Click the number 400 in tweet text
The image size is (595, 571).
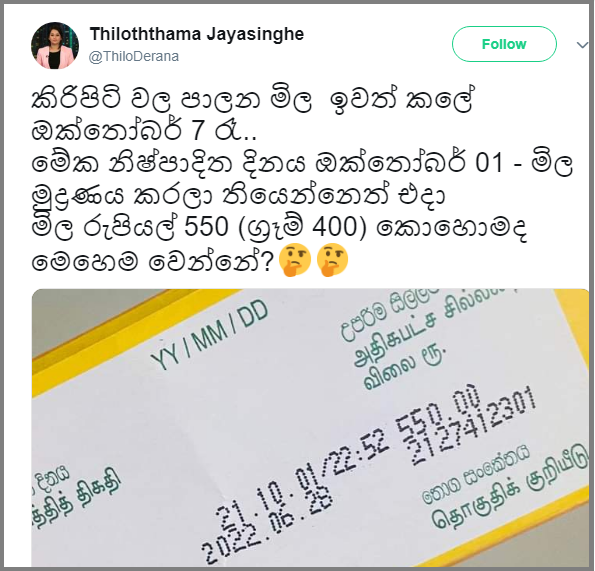pyautogui.click(x=334, y=227)
